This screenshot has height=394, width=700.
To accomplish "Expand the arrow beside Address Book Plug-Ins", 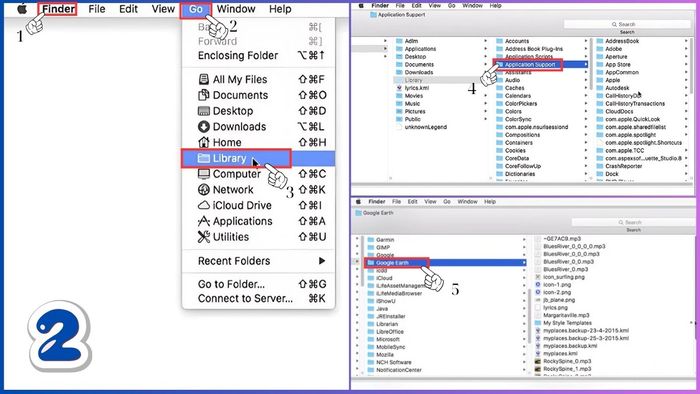I will tap(586, 49).
